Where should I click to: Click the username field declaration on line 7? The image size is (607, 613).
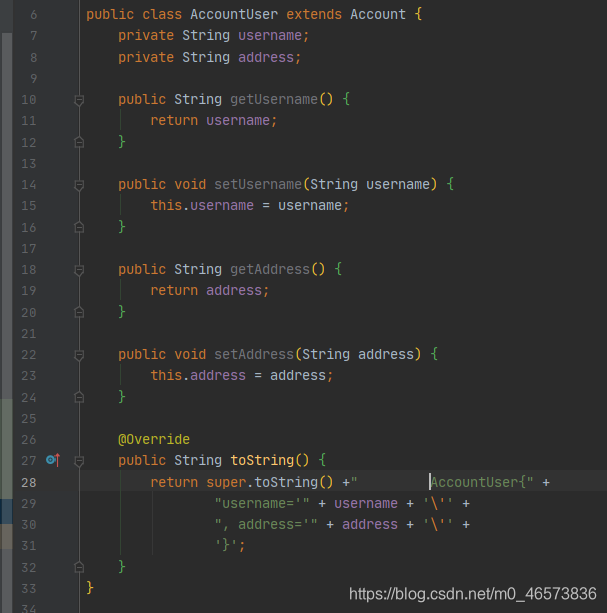[x=270, y=36]
